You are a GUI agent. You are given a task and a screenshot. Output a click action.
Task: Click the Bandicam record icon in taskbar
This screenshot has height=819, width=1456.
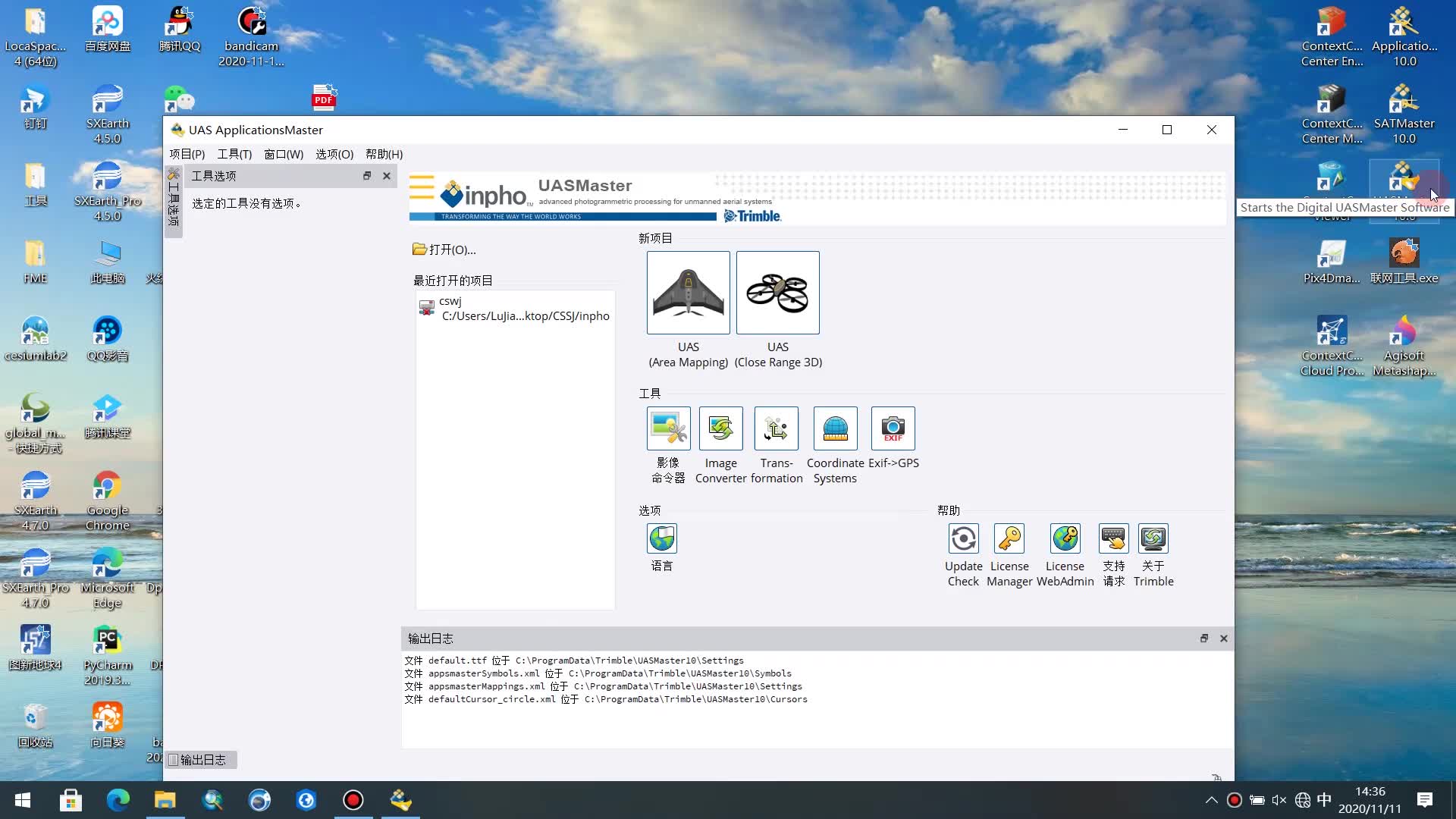[353, 800]
